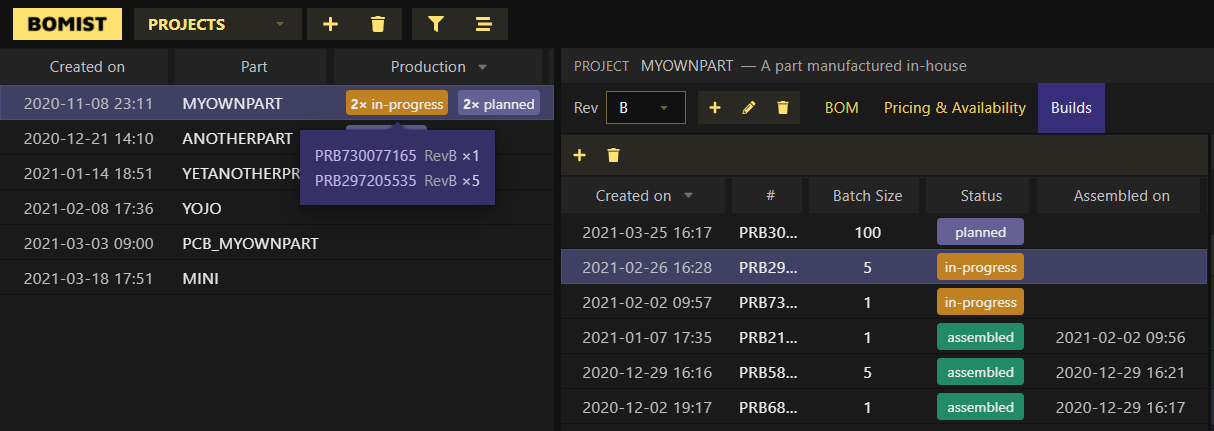The image size is (1214, 431).
Task: Delete revision using trash icon beside pencil
Action: 783,108
